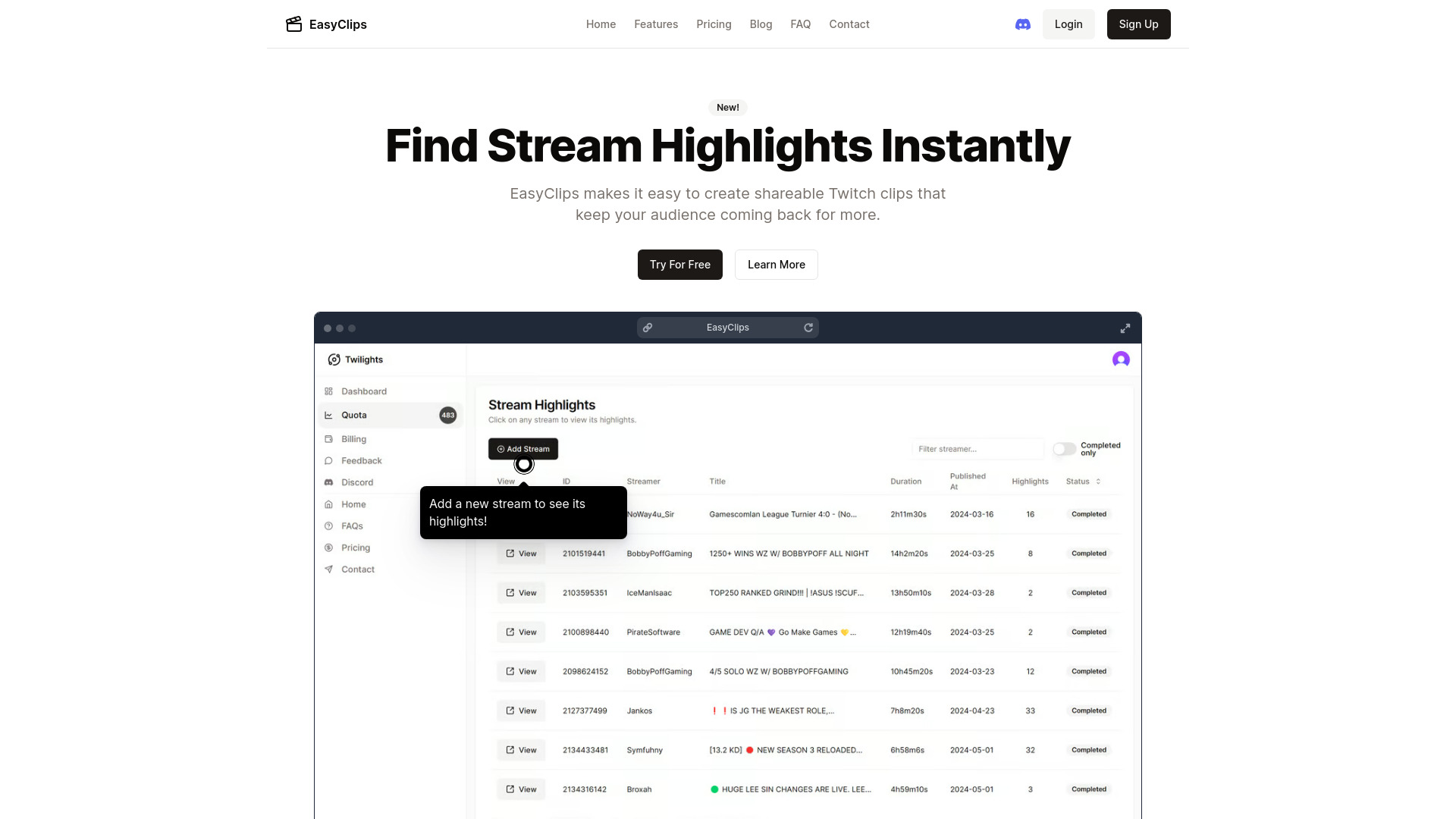The image size is (1456, 819).
Task: Click the Discord sidebar icon
Action: click(329, 482)
